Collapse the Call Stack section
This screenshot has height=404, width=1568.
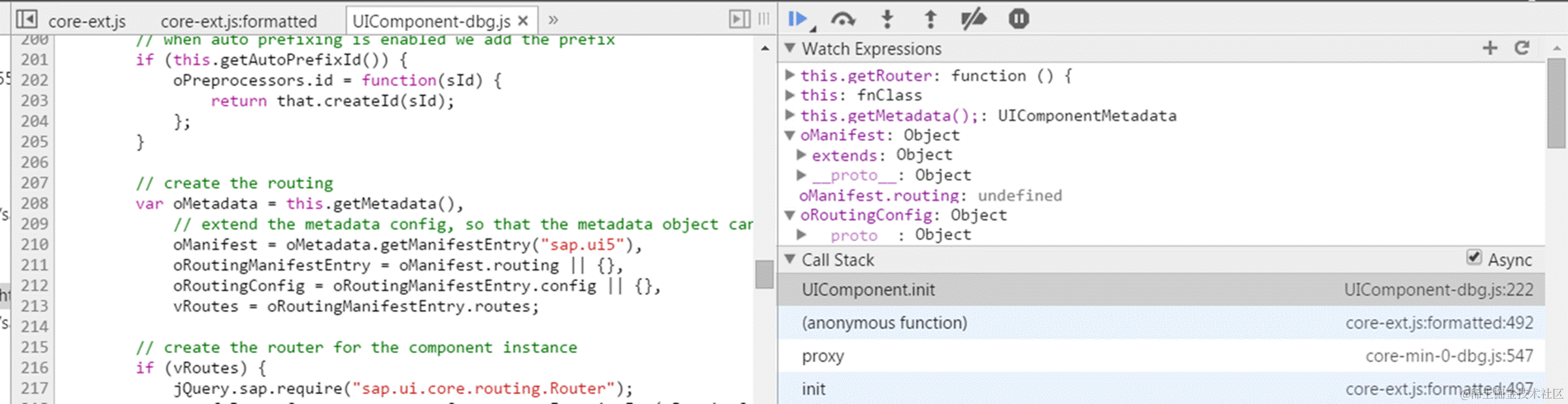(790, 259)
